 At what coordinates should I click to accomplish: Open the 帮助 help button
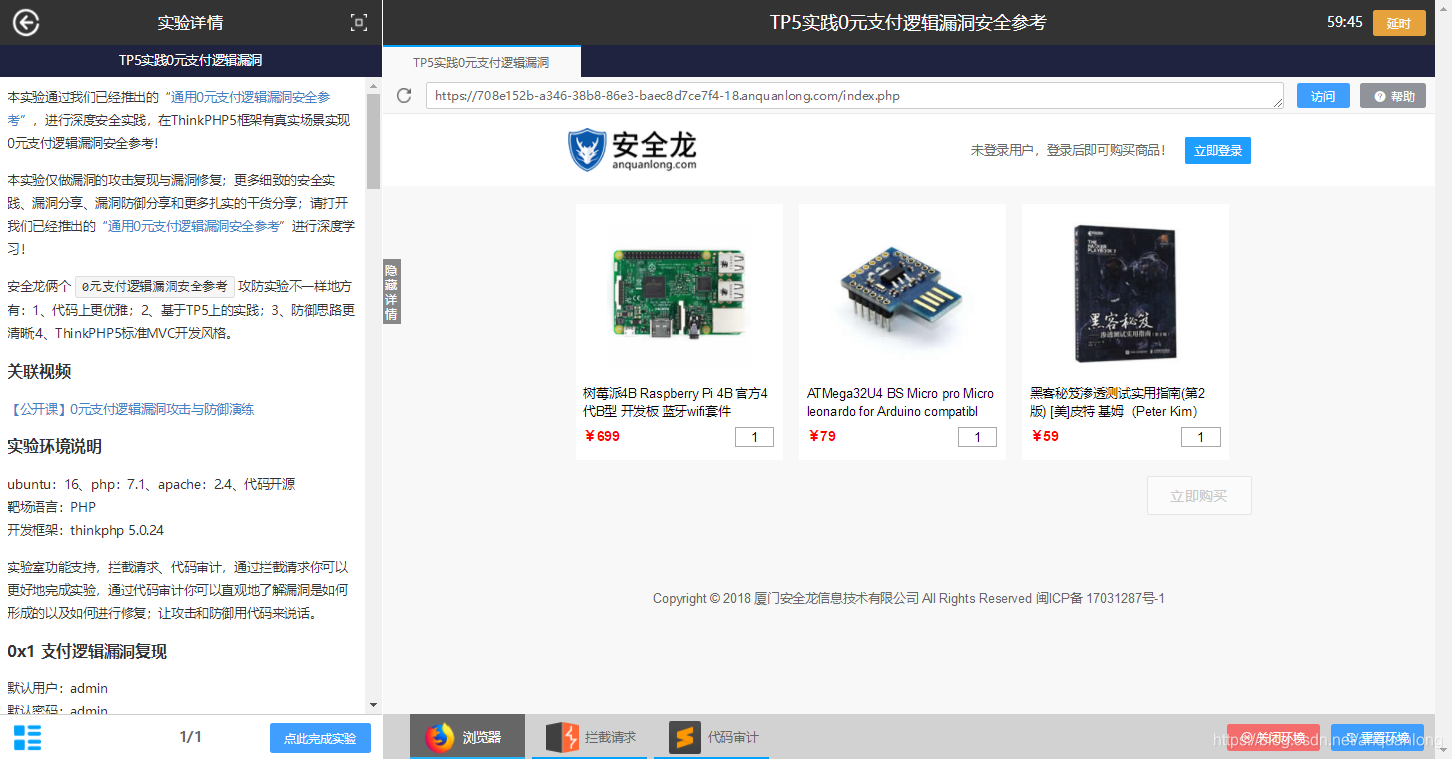click(x=1393, y=96)
